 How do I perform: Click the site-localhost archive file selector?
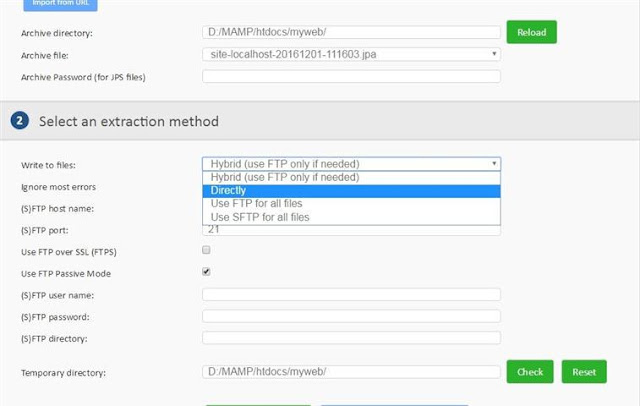[x=351, y=54]
